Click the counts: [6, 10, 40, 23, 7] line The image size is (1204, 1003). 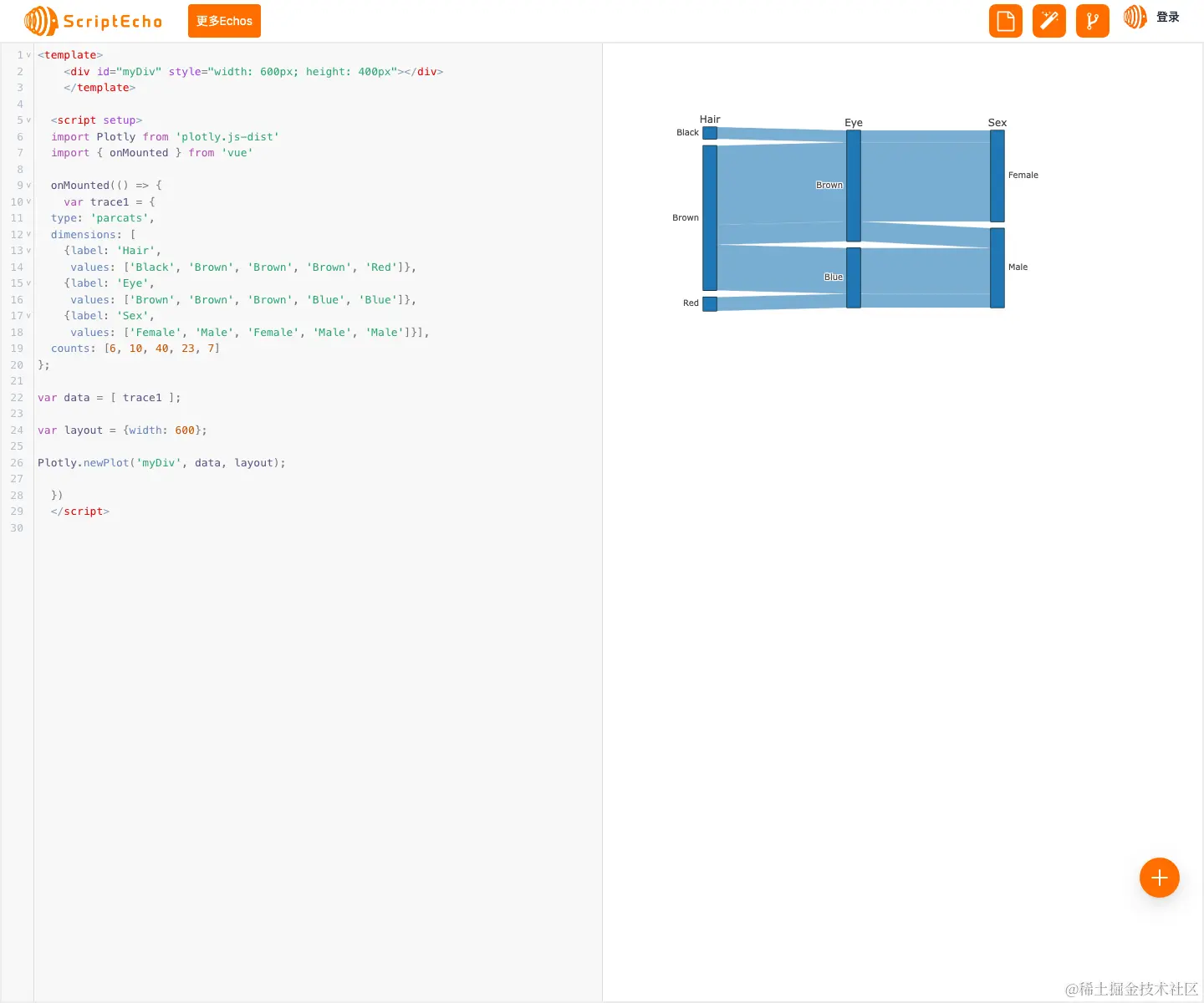135,349
